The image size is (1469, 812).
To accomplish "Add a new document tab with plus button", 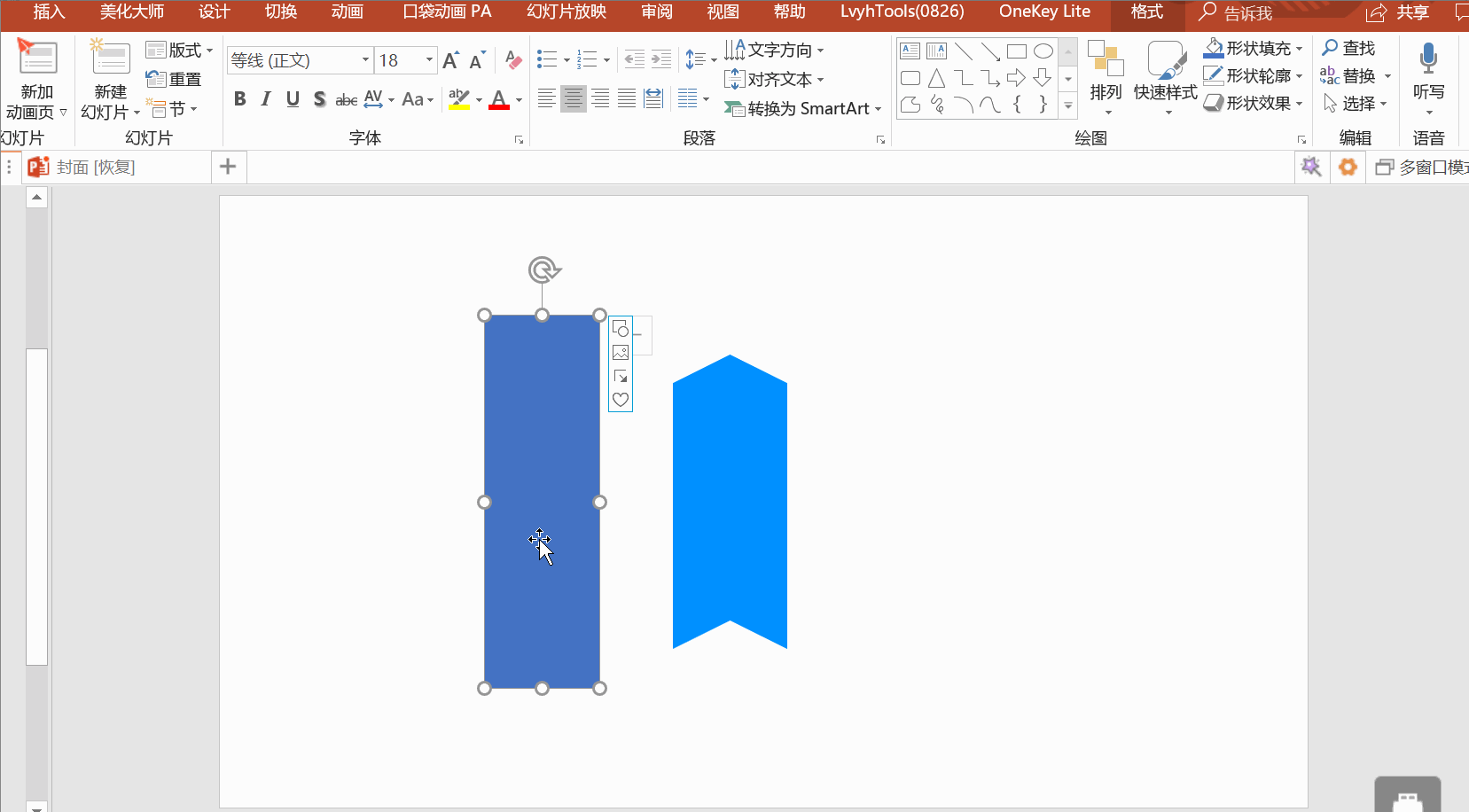I will [228, 167].
